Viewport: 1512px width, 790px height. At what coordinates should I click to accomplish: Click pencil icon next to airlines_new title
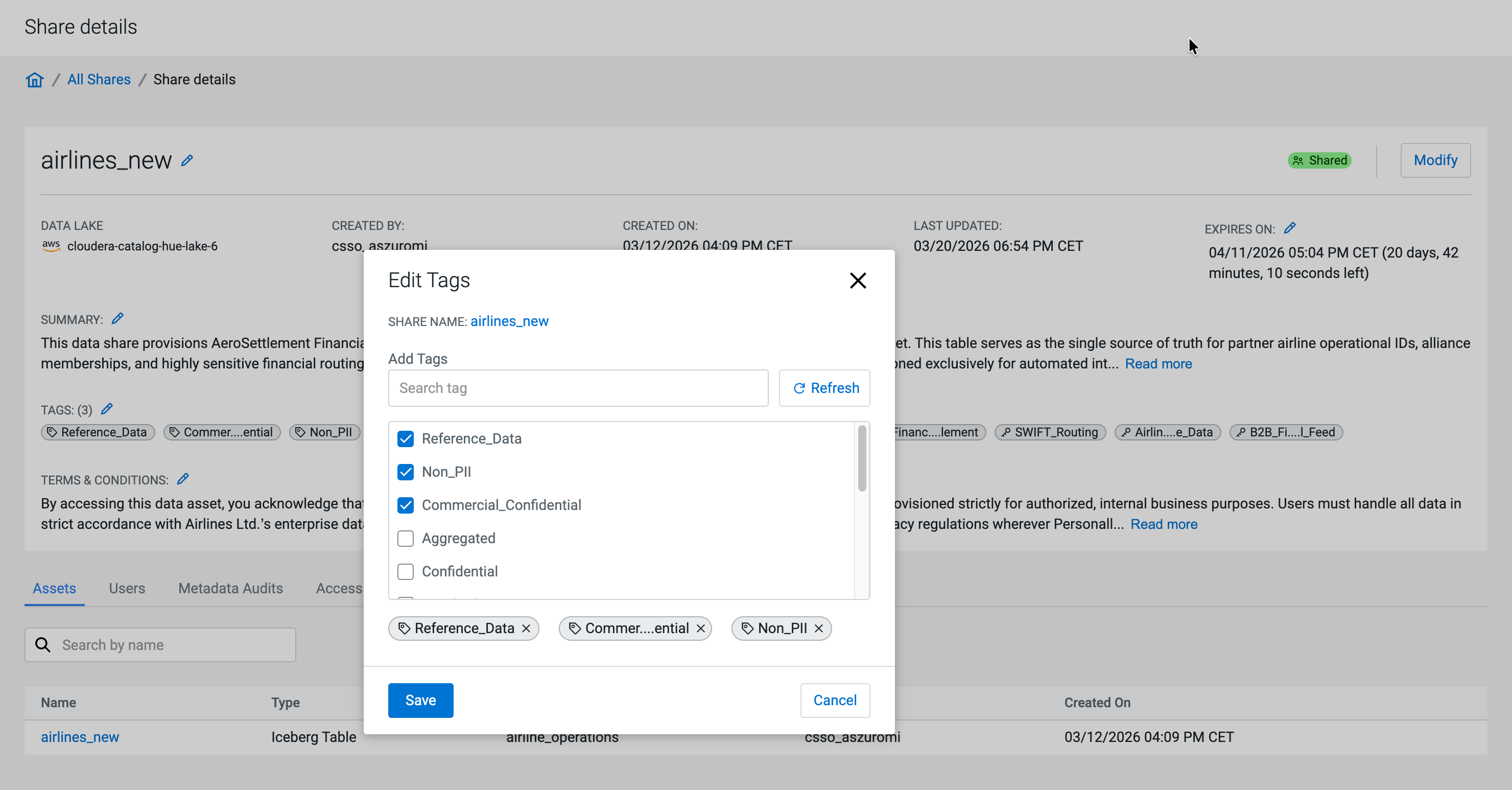point(186,160)
